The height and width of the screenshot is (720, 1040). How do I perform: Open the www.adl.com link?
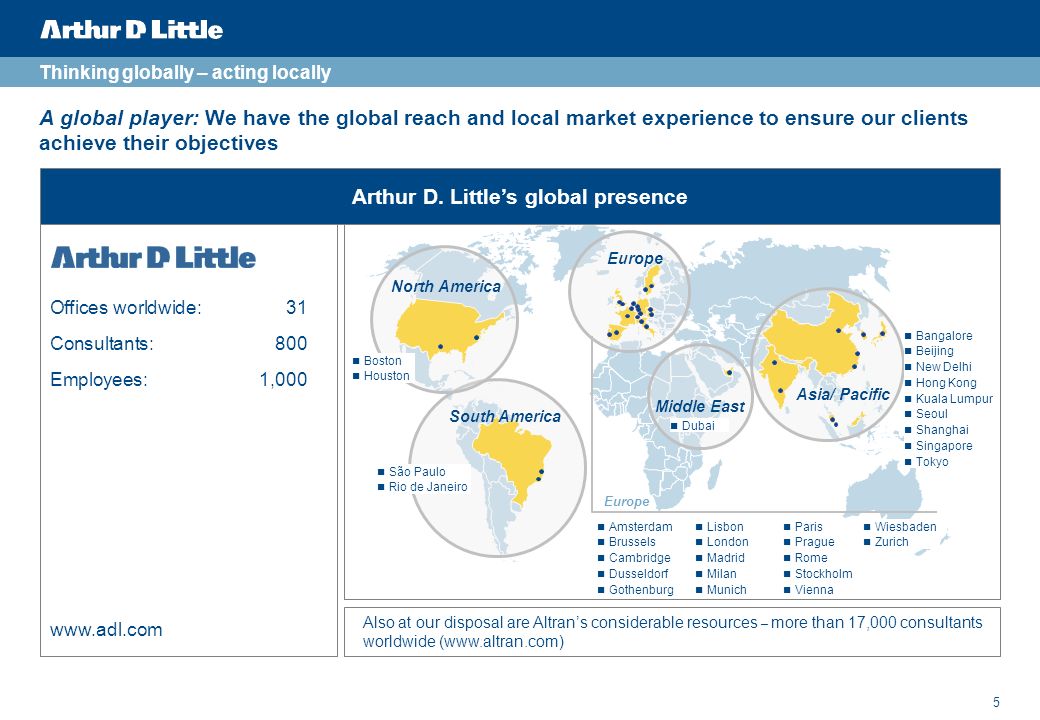tap(106, 629)
